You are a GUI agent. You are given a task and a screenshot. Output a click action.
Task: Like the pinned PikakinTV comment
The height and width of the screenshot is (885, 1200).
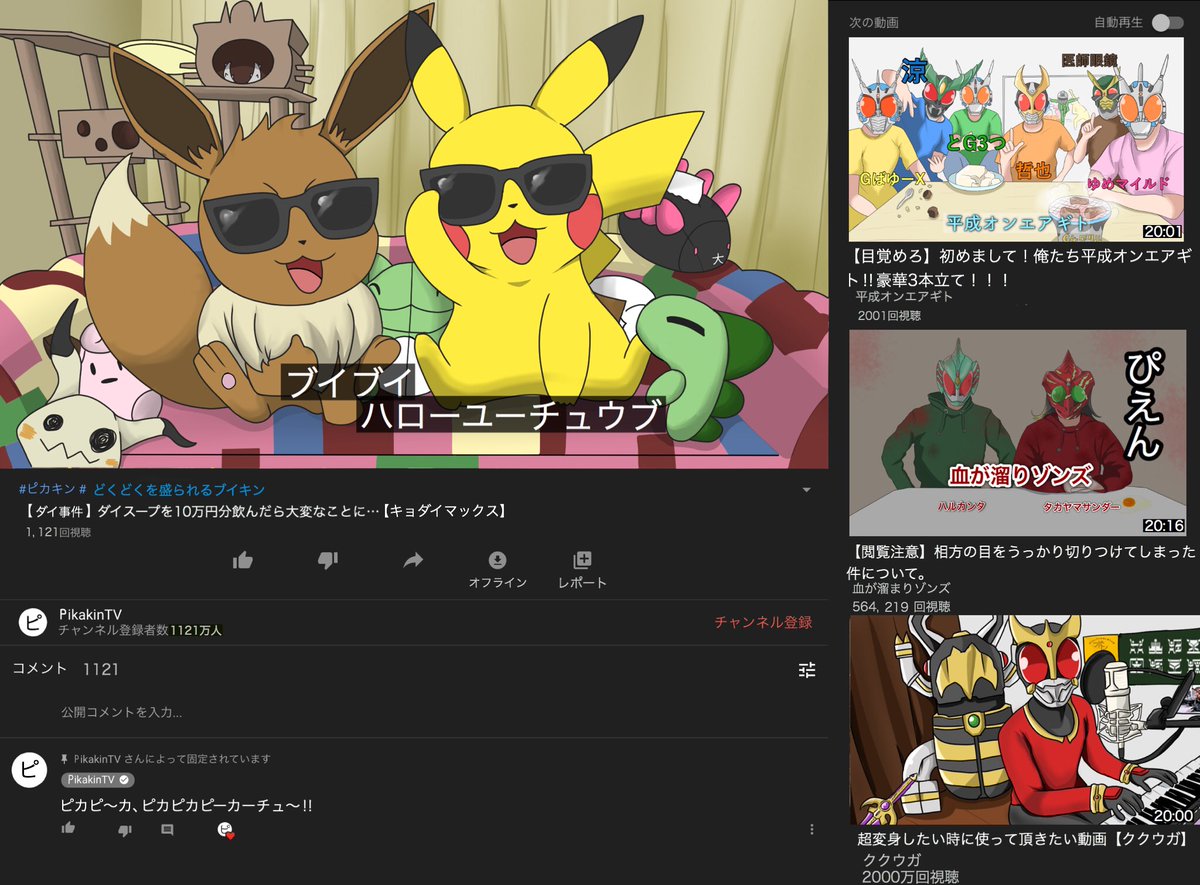68,828
